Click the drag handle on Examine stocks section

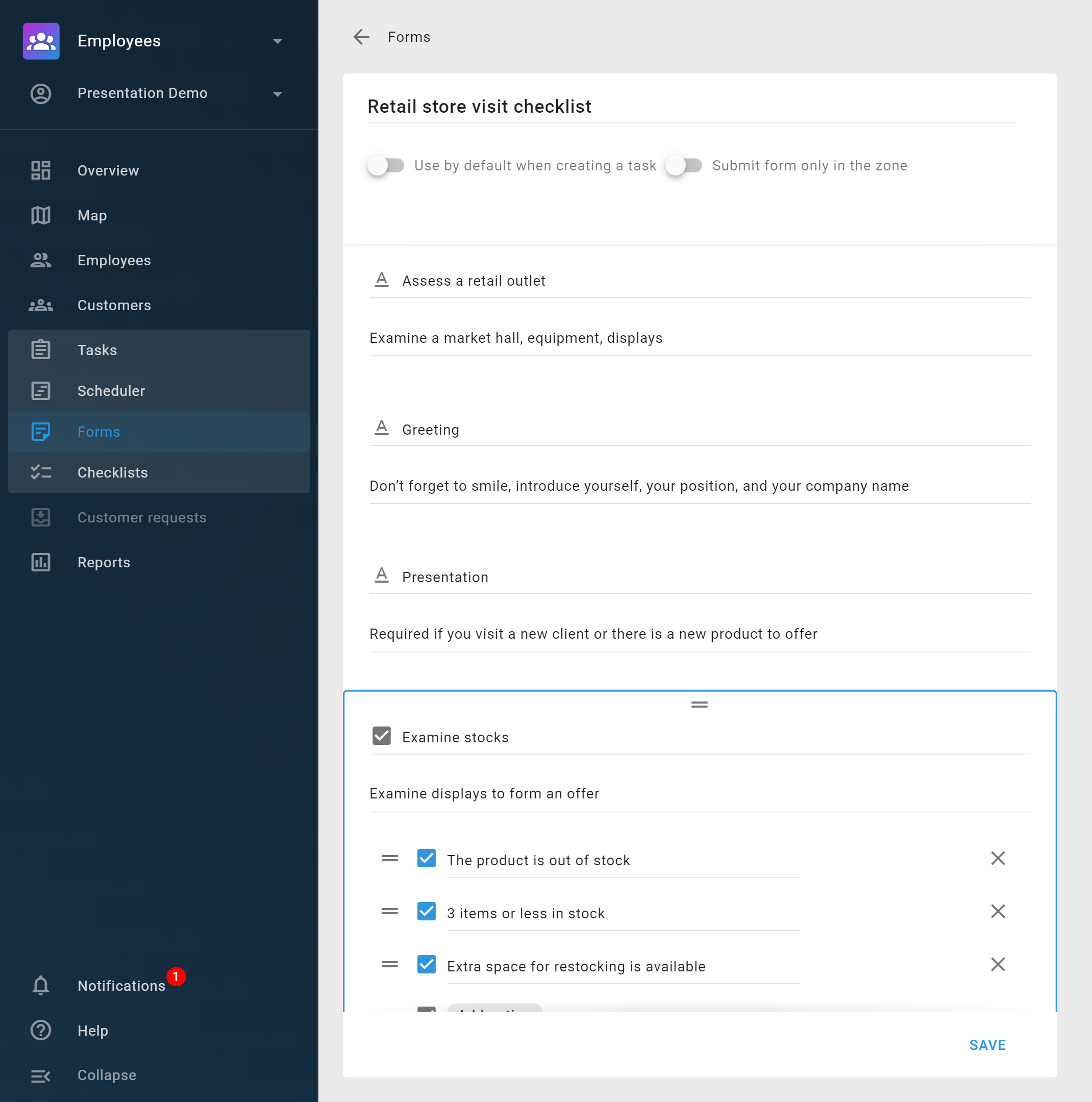pyautogui.click(x=700, y=705)
